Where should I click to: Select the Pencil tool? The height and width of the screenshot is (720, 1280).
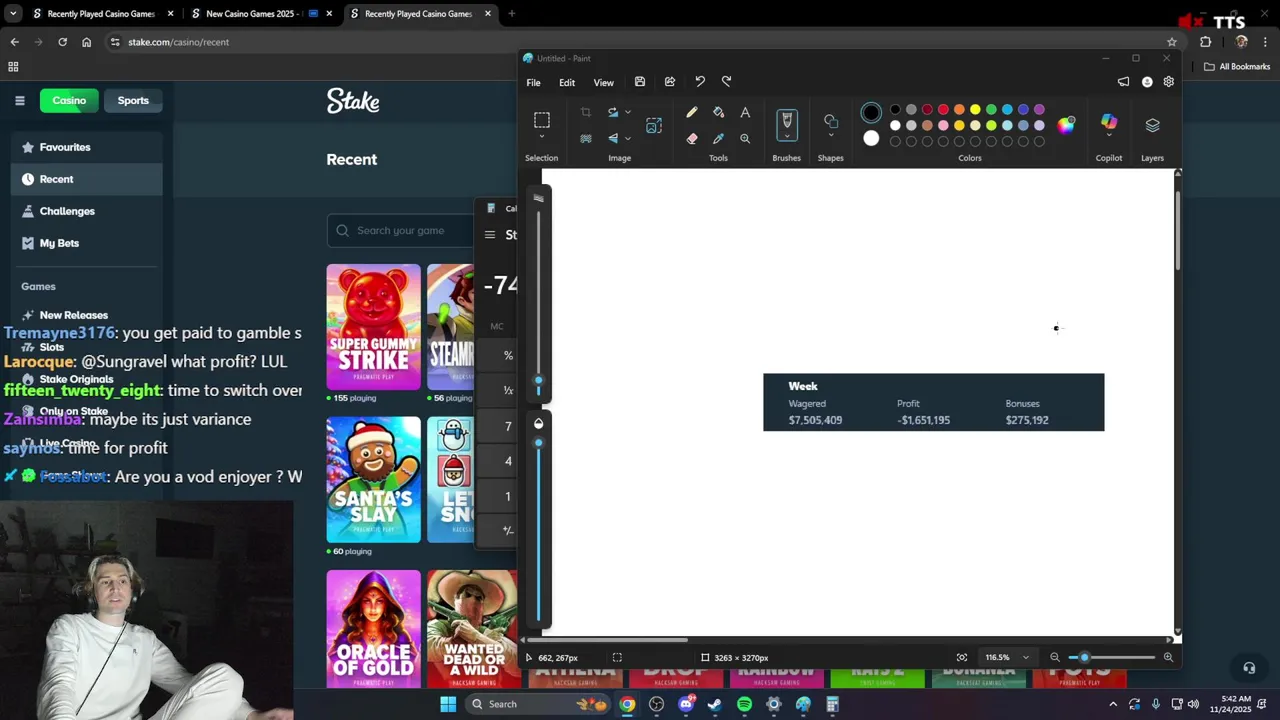(x=691, y=112)
